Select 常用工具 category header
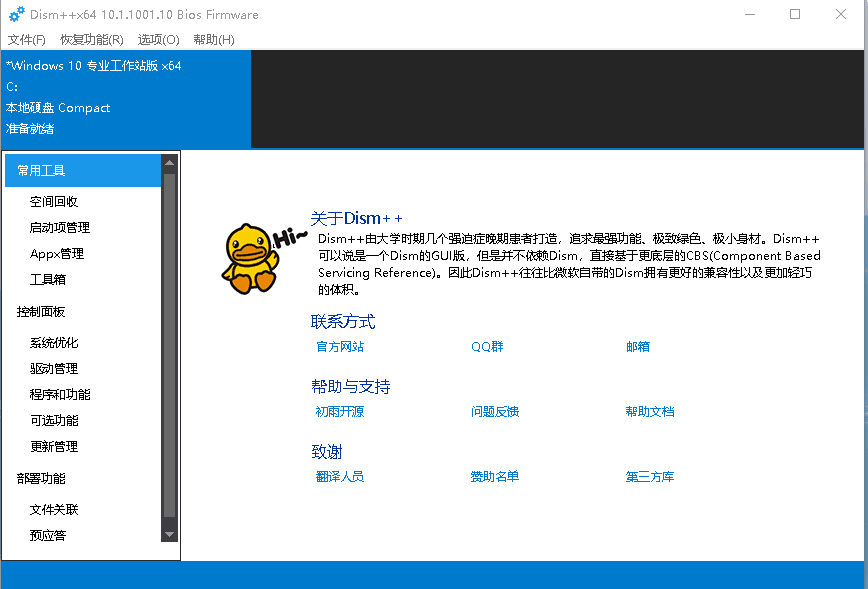 pos(82,170)
